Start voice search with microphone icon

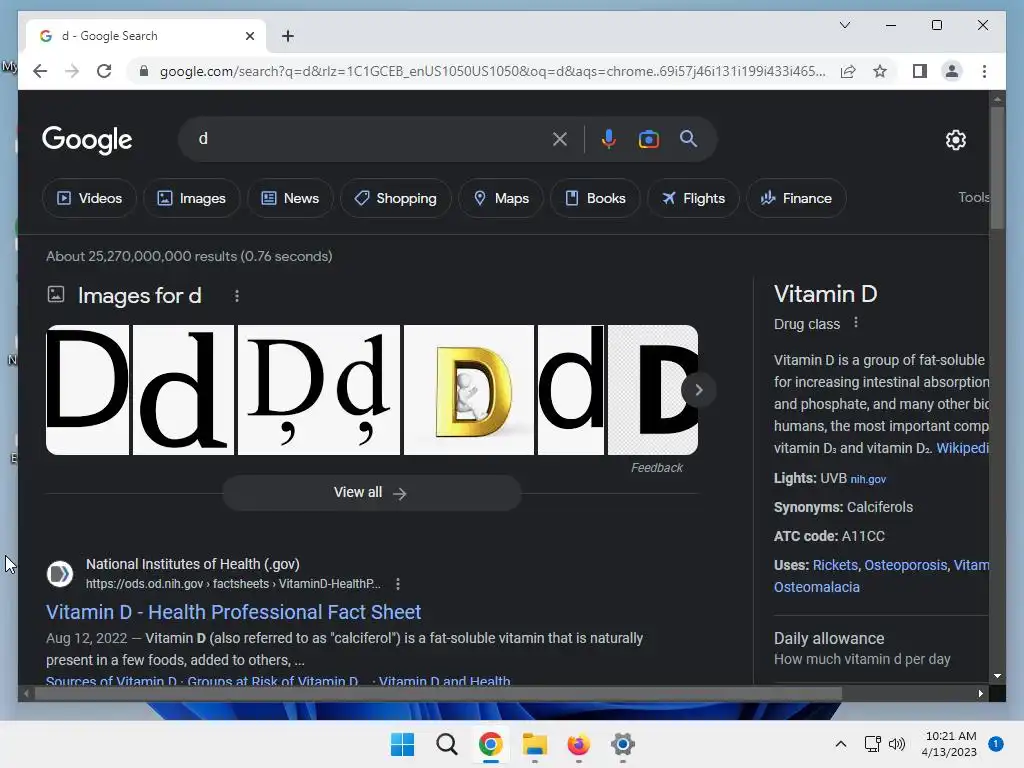tap(609, 139)
